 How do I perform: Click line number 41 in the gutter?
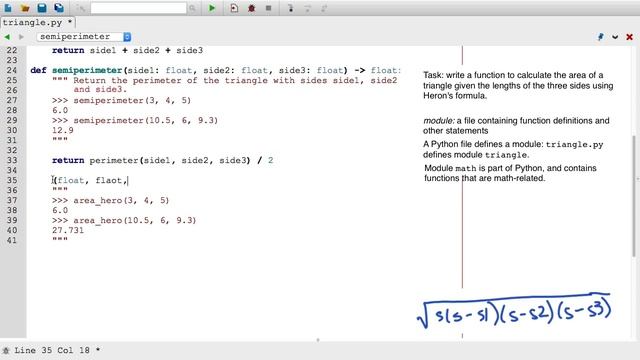(12, 240)
